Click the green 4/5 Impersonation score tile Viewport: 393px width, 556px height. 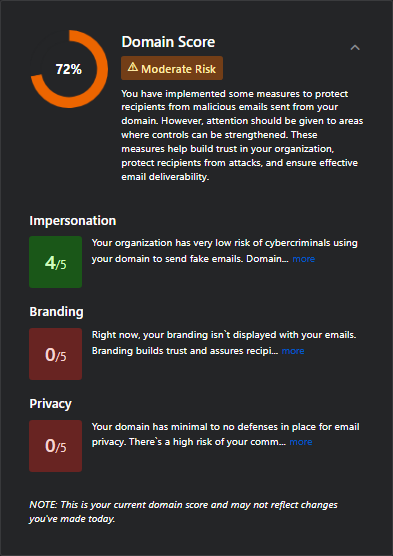coord(56,262)
